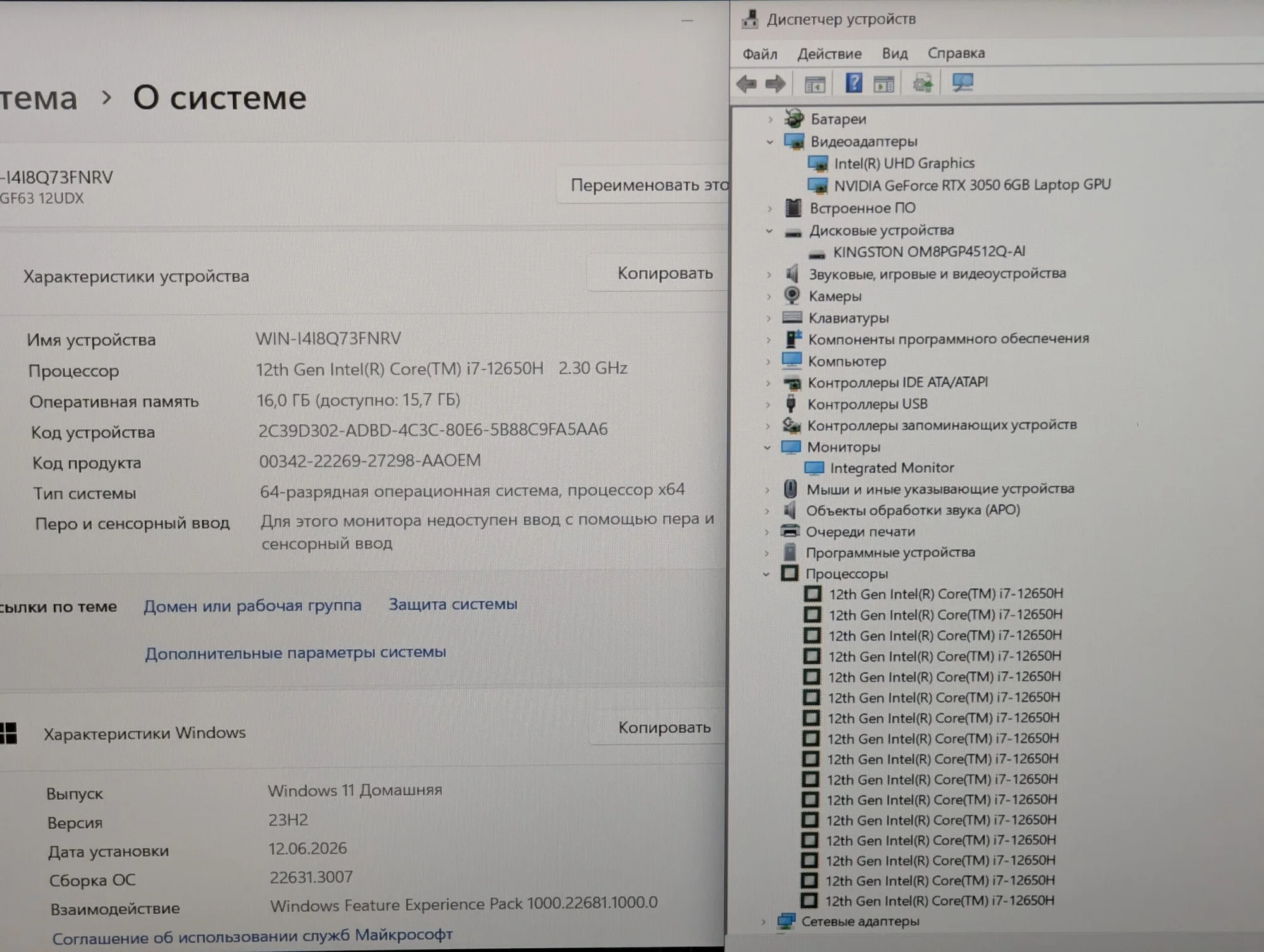Image resolution: width=1264 pixels, height=952 pixels.
Task: Click the Show/Hide console tree toolbar icon
Action: coord(815,83)
